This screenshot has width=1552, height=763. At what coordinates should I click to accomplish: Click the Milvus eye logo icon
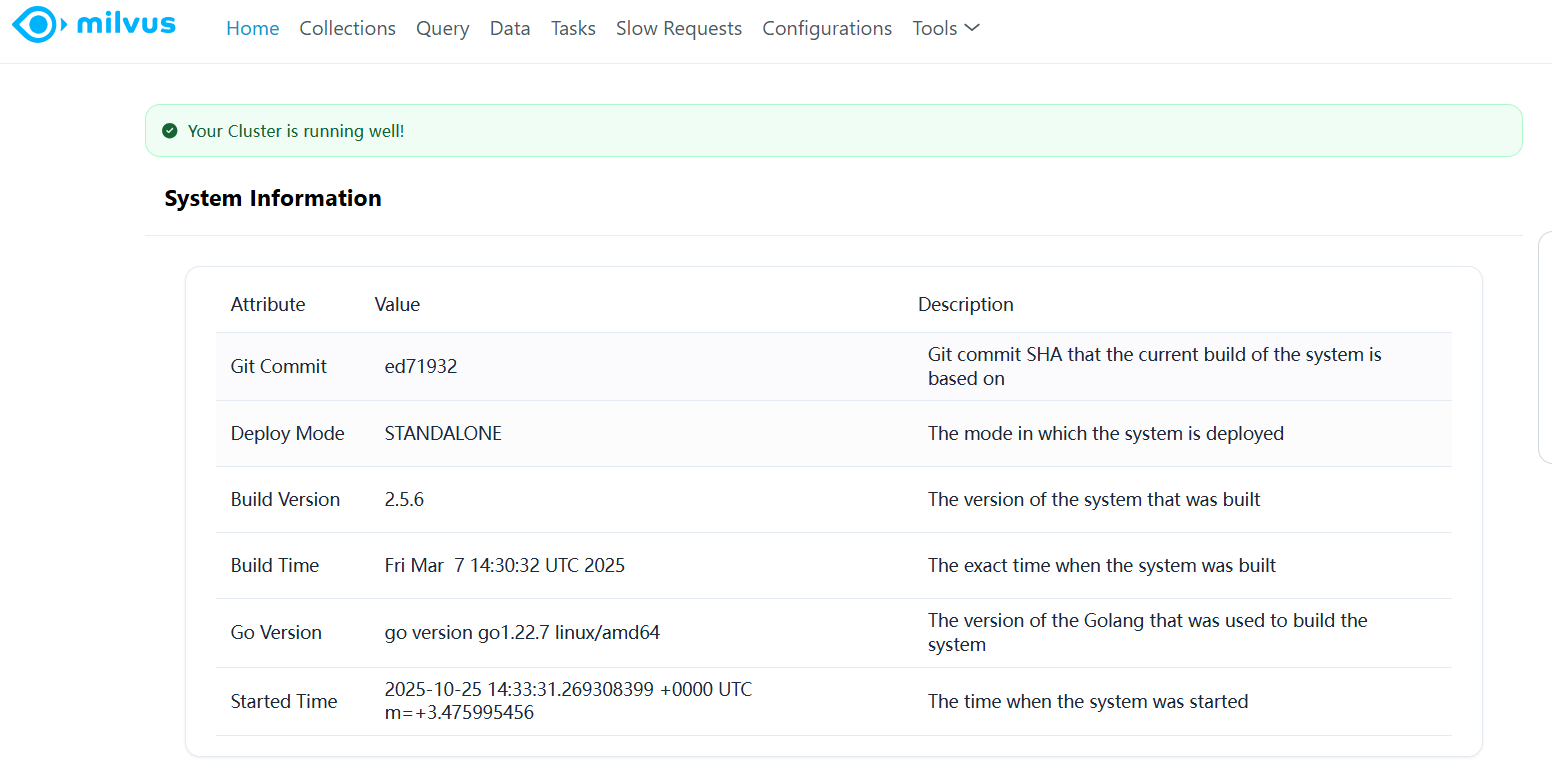tap(39, 24)
